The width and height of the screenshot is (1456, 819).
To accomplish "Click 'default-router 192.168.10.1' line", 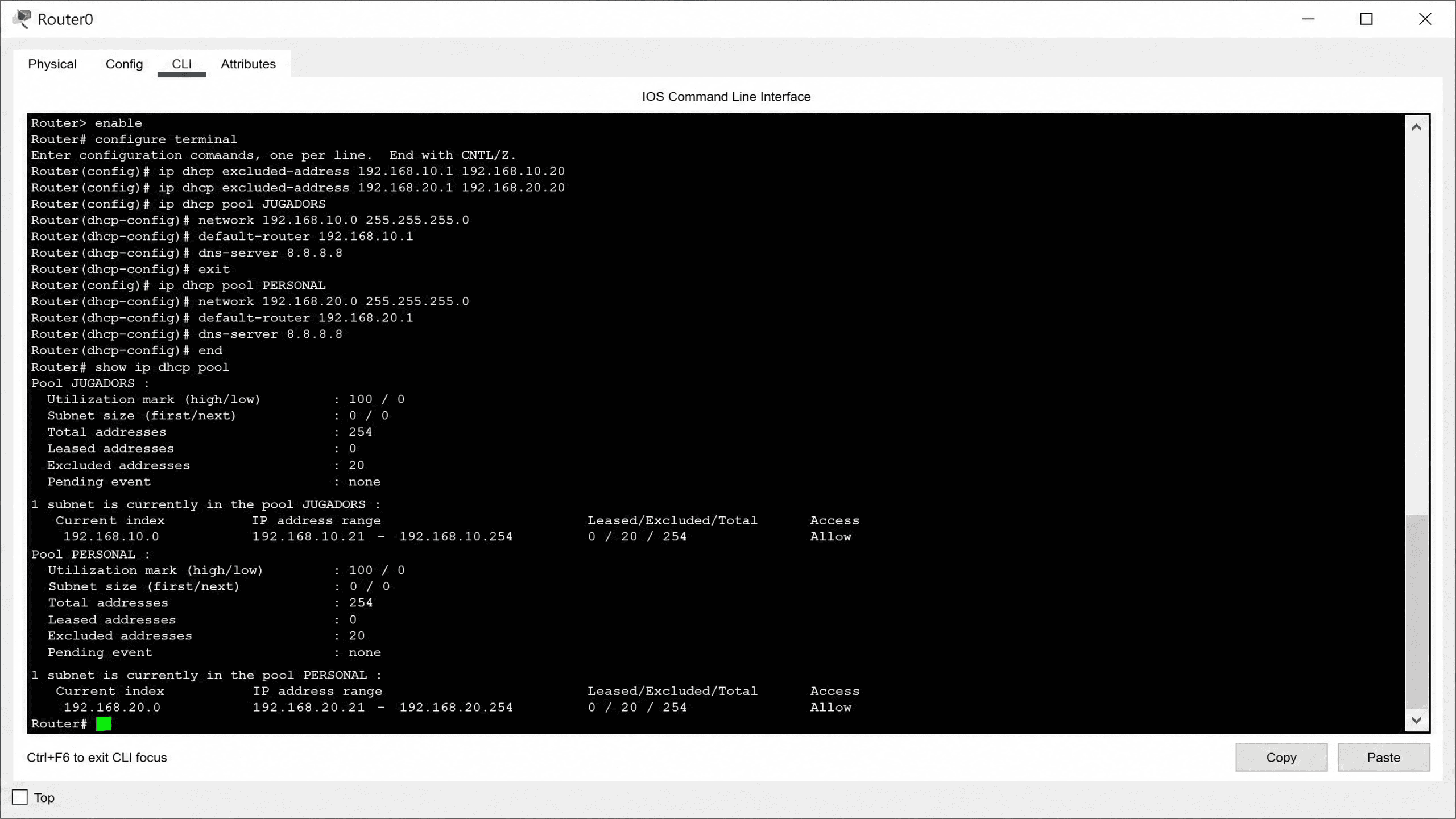I will (222, 236).
